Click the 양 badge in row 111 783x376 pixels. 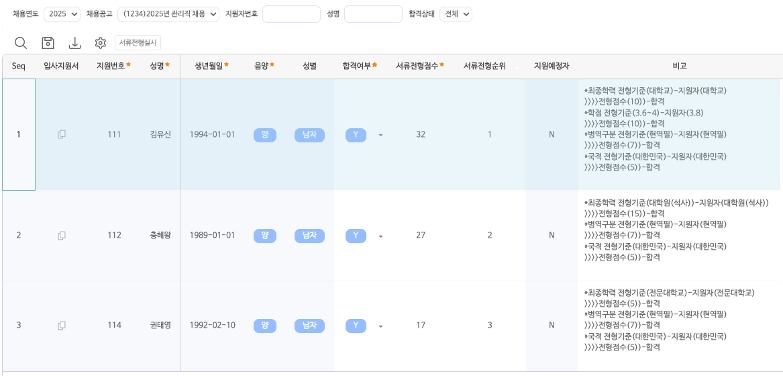(x=265, y=135)
